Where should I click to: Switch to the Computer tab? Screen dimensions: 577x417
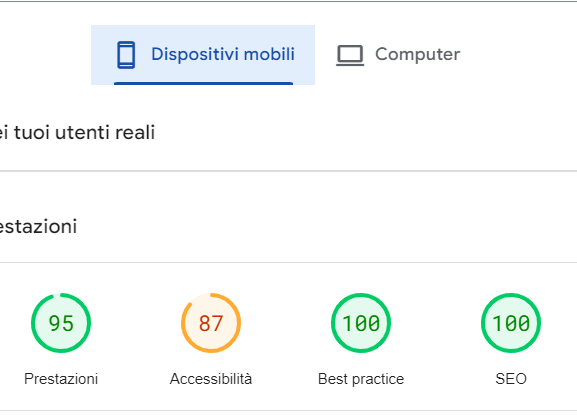(x=398, y=55)
